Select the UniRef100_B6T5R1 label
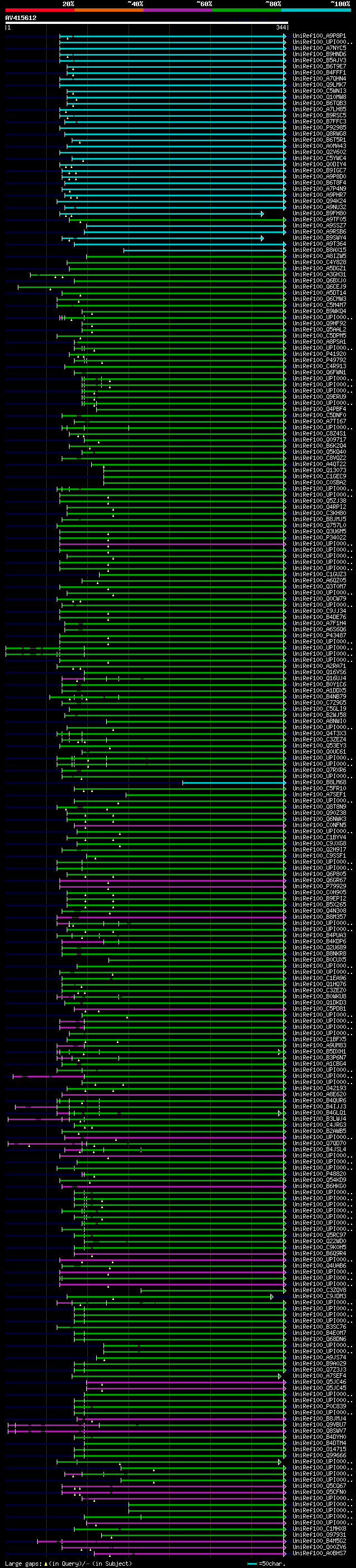Image resolution: width=356 pixels, height=1568 pixels. pos(319,140)
